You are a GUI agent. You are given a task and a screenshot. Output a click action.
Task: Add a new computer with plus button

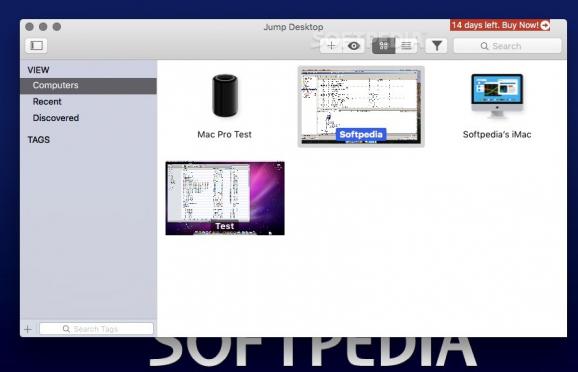coord(331,46)
